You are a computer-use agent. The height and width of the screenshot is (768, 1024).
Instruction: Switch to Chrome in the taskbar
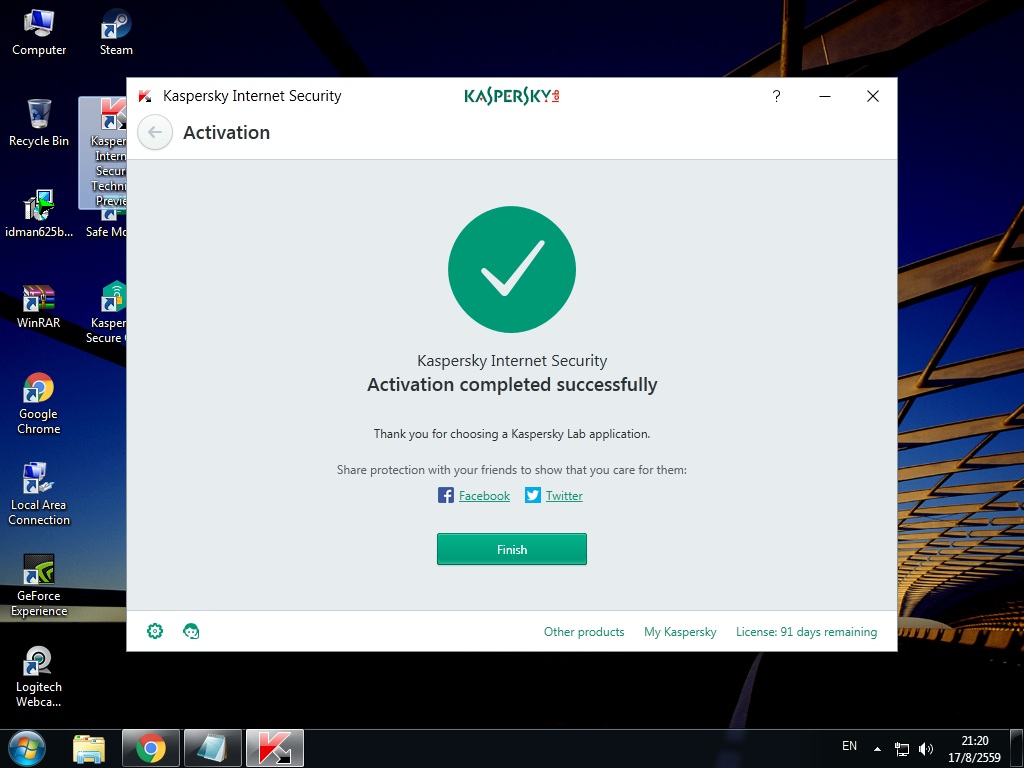[151, 748]
